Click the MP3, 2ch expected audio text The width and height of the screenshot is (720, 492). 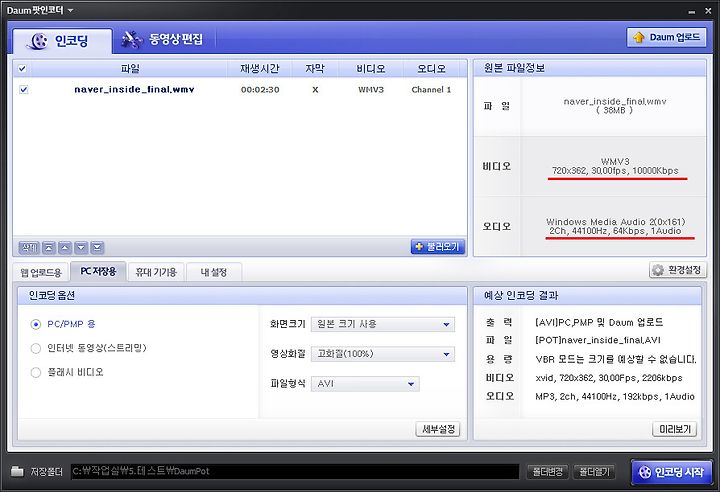point(614,396)
